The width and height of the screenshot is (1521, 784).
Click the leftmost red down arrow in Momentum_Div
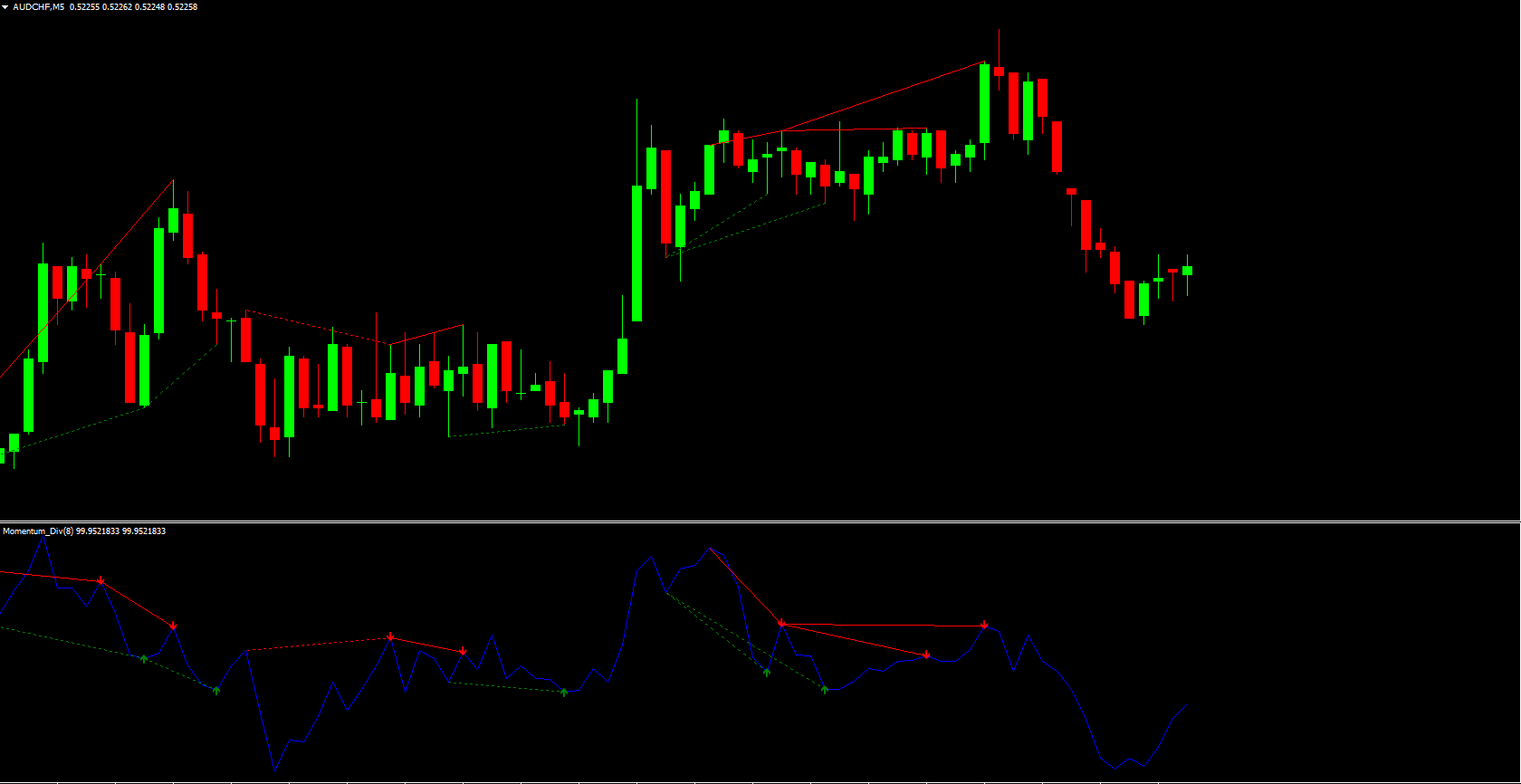[100, 580]
